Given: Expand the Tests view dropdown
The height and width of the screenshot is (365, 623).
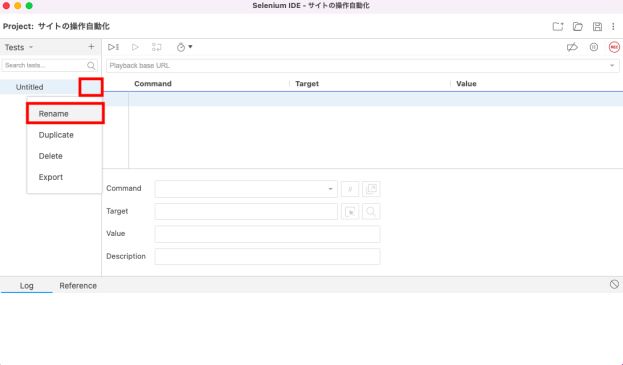Looking at the screenshot, I should coord(31,47).
